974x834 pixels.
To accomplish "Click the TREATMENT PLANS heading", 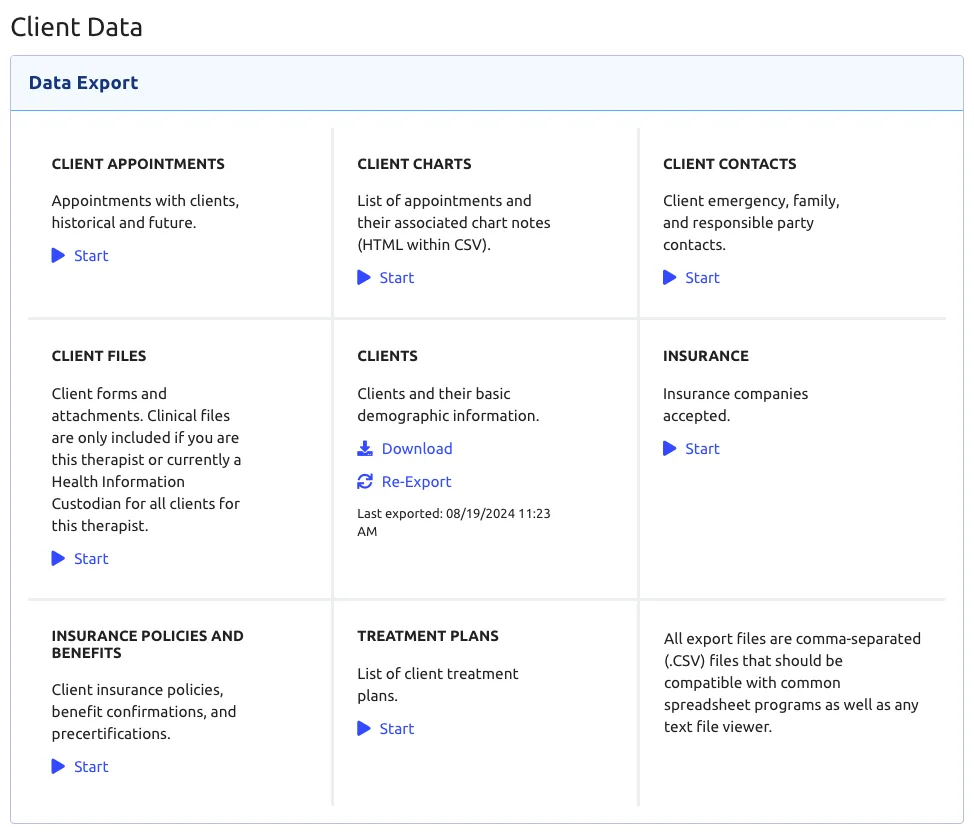I will coord(428,636).
